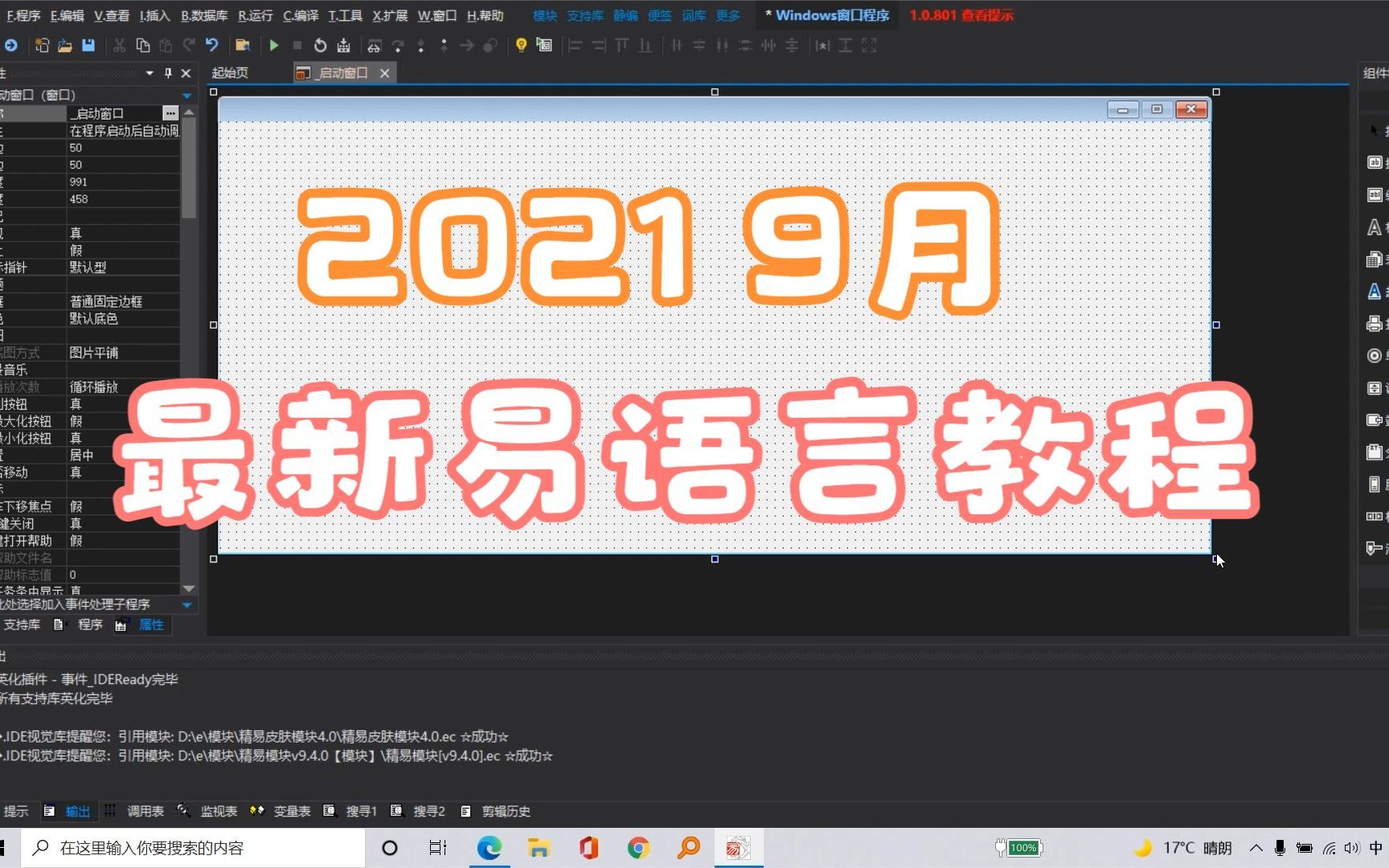The image size is (1389, 868).
Task: Switch to the 起始页 tab
Action: (x=230, y=73)
